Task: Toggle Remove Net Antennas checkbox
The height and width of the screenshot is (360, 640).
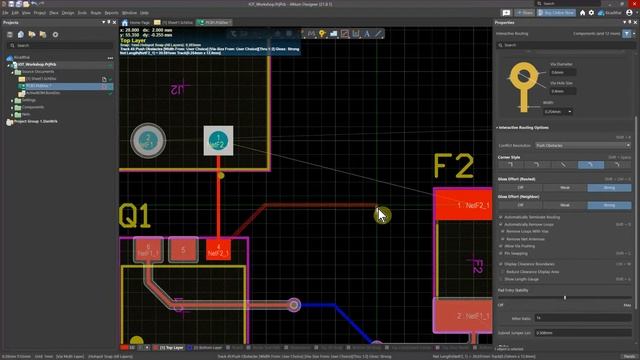Action: tap(503, 239)
